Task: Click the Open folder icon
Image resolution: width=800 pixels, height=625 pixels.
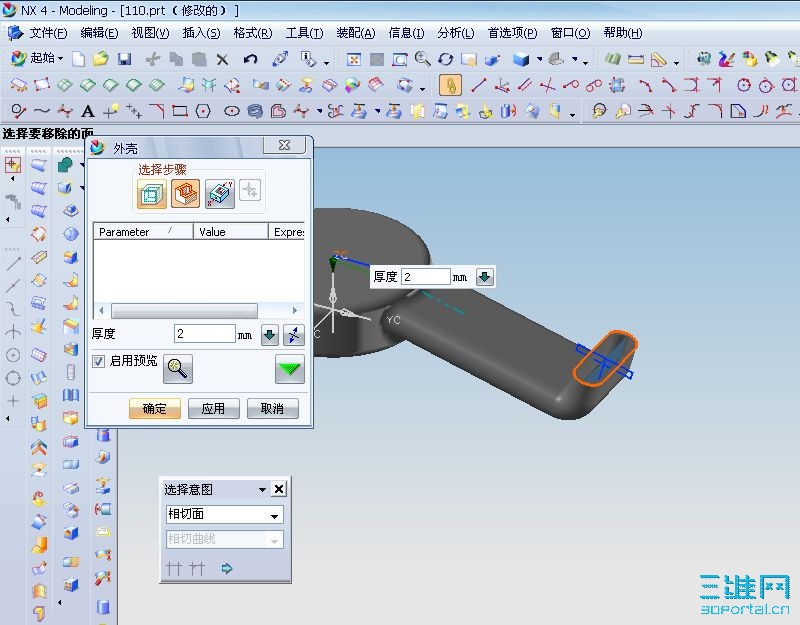Action: click(x=101, y=59)
